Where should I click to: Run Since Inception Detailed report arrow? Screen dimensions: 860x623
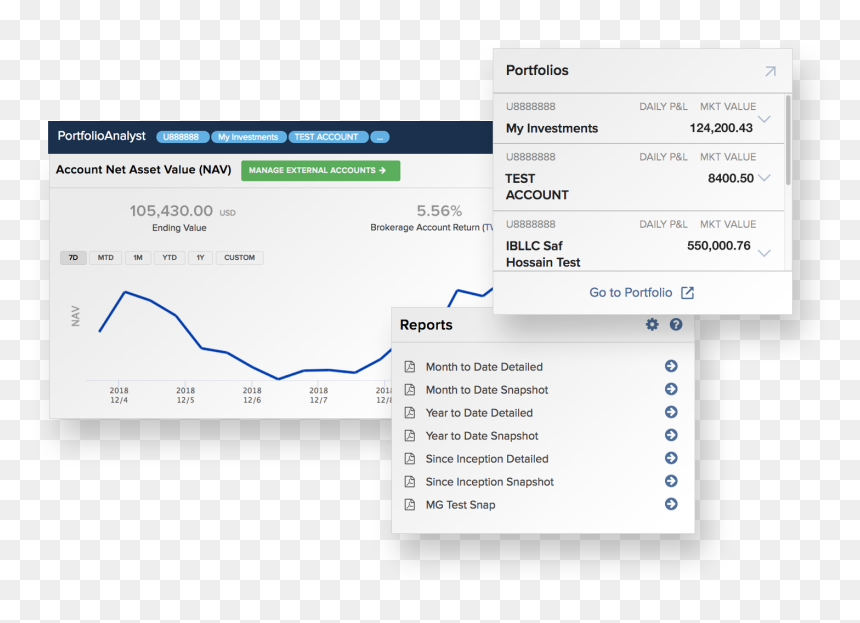(671, 458)
